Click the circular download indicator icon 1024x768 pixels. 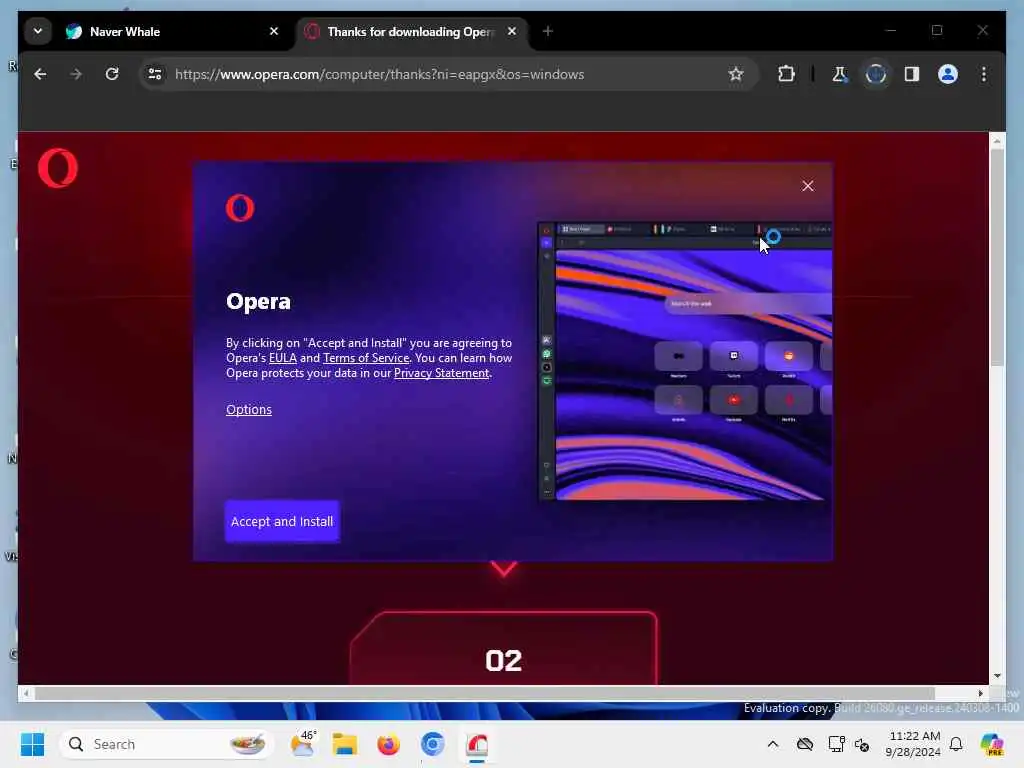(x=876, y=74)
